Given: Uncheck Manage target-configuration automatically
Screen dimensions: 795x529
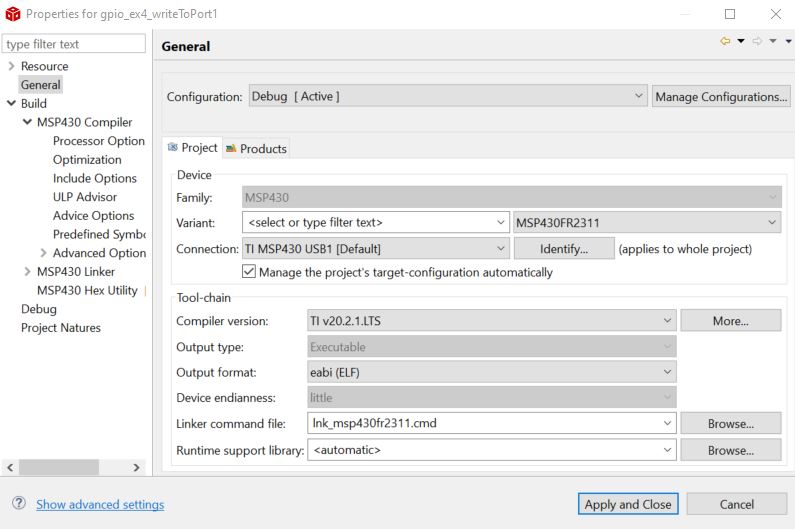Looking at the screenshot, I should (x=249, y=272).
